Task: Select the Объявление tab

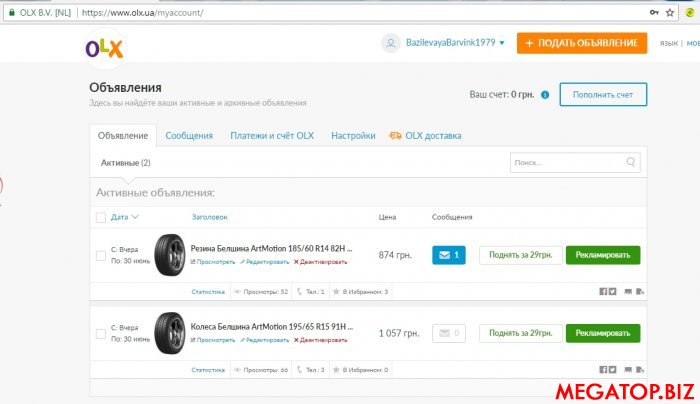Action: [x=123, y=136]
